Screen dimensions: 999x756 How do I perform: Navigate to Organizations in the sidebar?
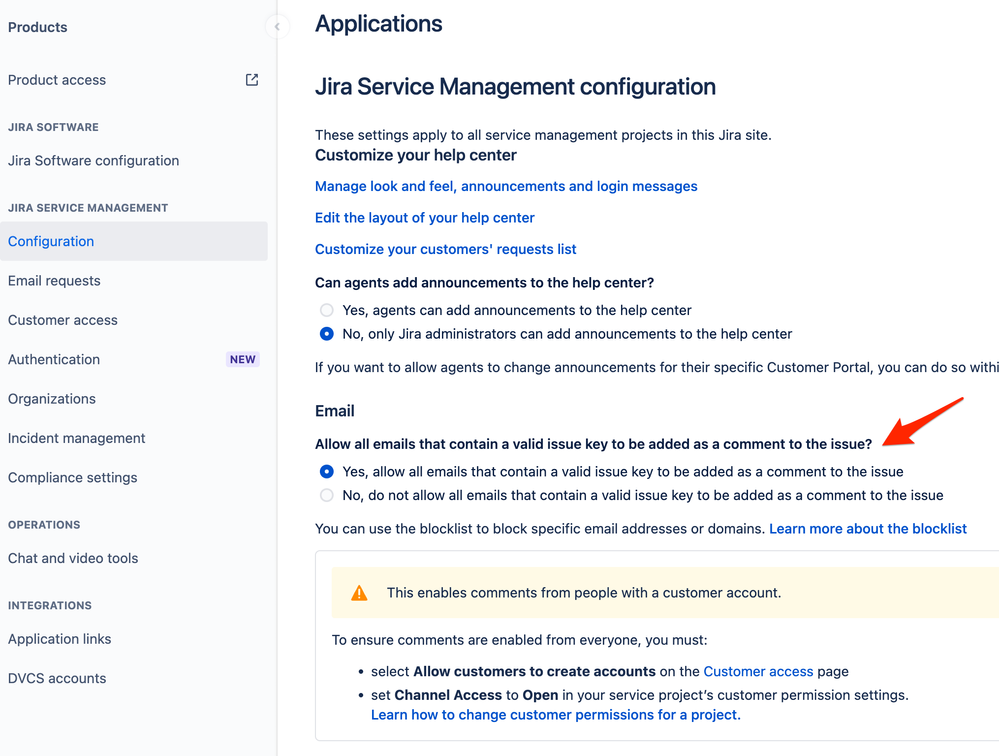52,399
